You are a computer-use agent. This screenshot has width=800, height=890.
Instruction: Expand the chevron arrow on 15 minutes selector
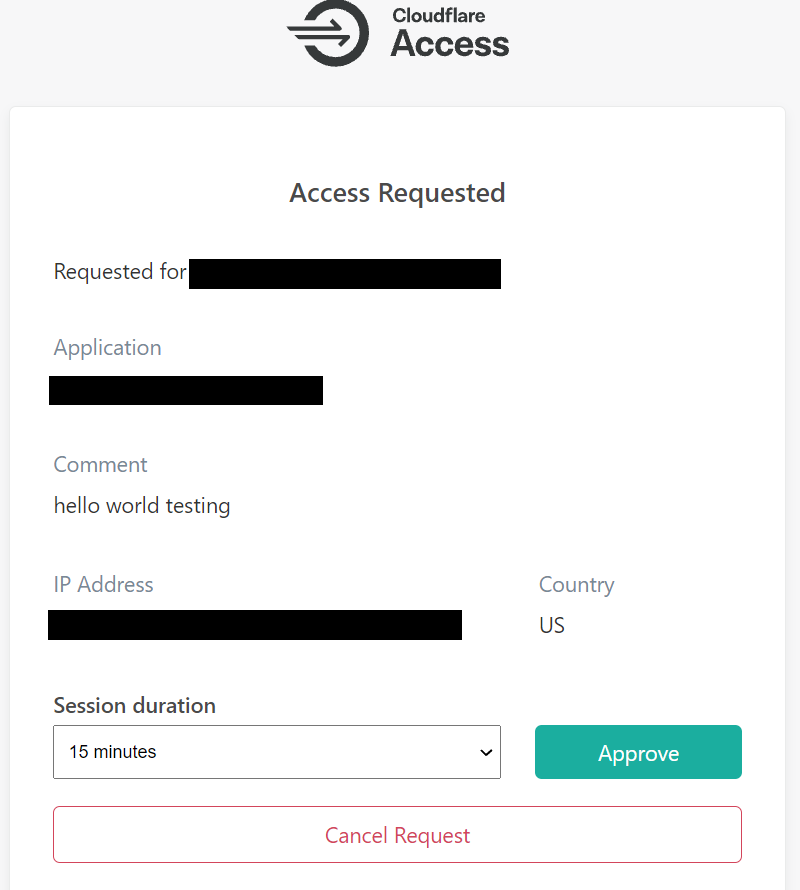[486, 753]
